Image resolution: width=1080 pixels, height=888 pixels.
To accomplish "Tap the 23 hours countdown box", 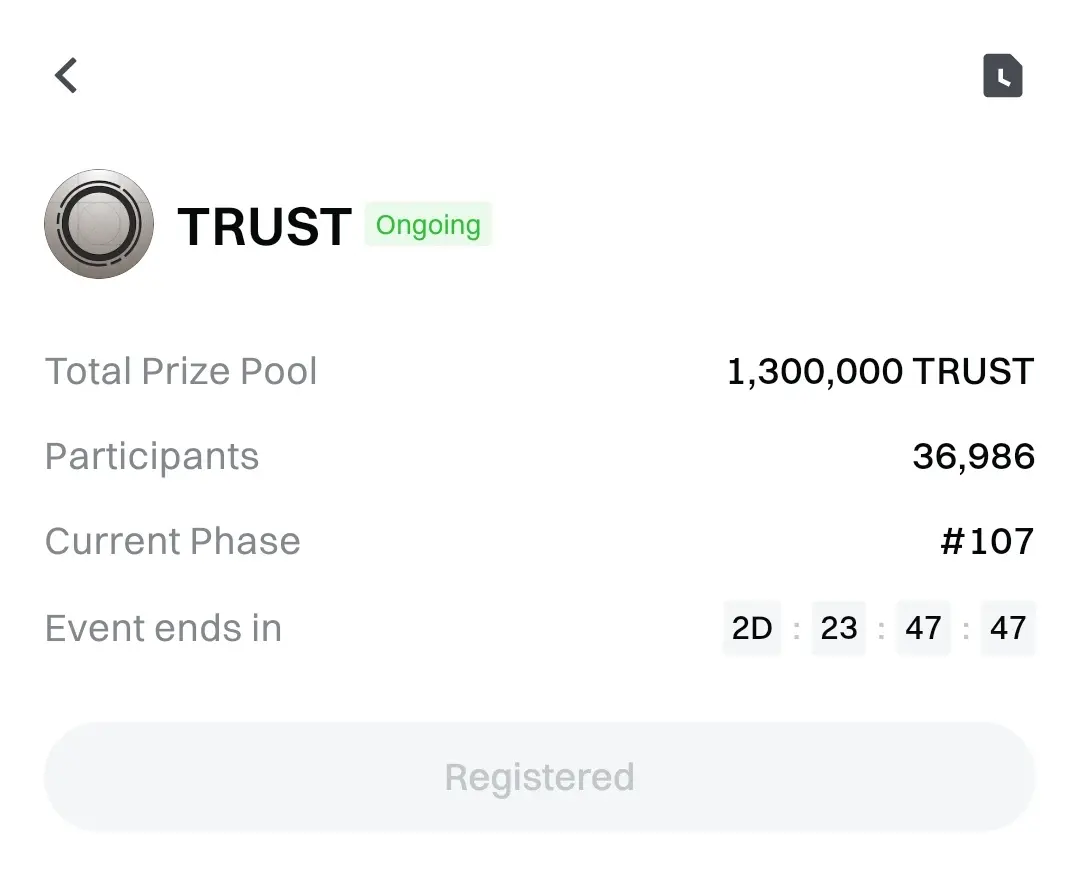I will click(x=839, y=629).
